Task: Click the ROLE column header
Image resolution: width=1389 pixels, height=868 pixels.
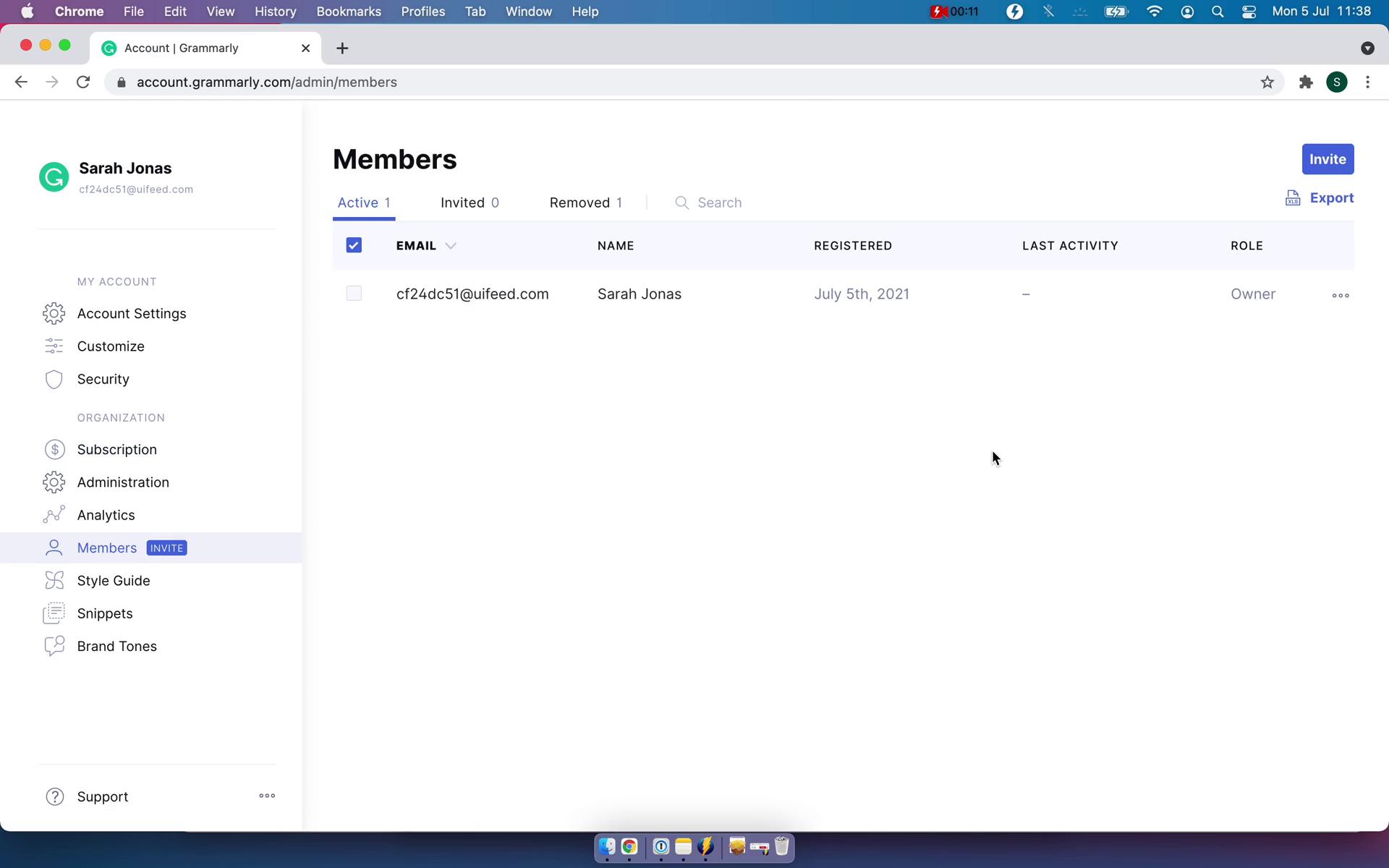Action: (1246, 246)
